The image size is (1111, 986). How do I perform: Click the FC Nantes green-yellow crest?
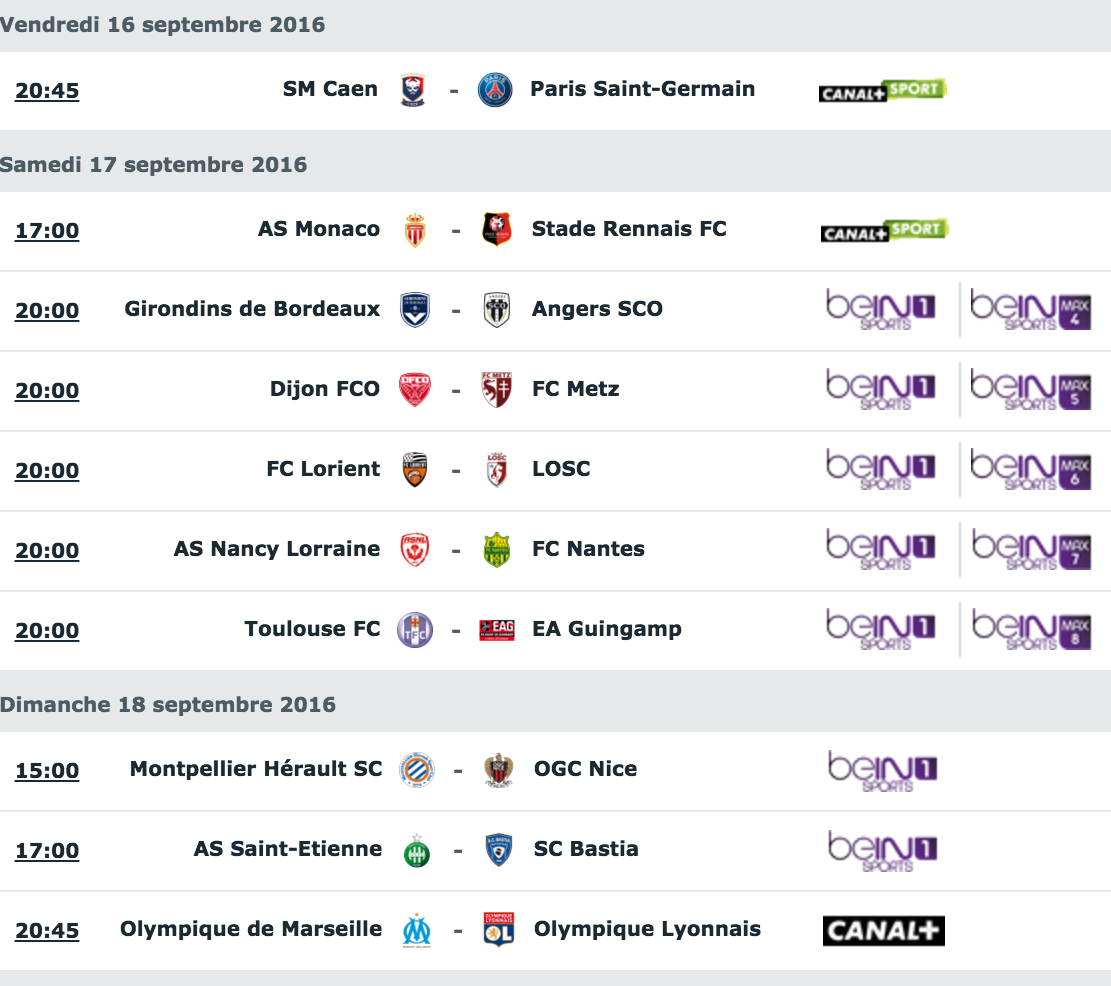pos(497,550)
